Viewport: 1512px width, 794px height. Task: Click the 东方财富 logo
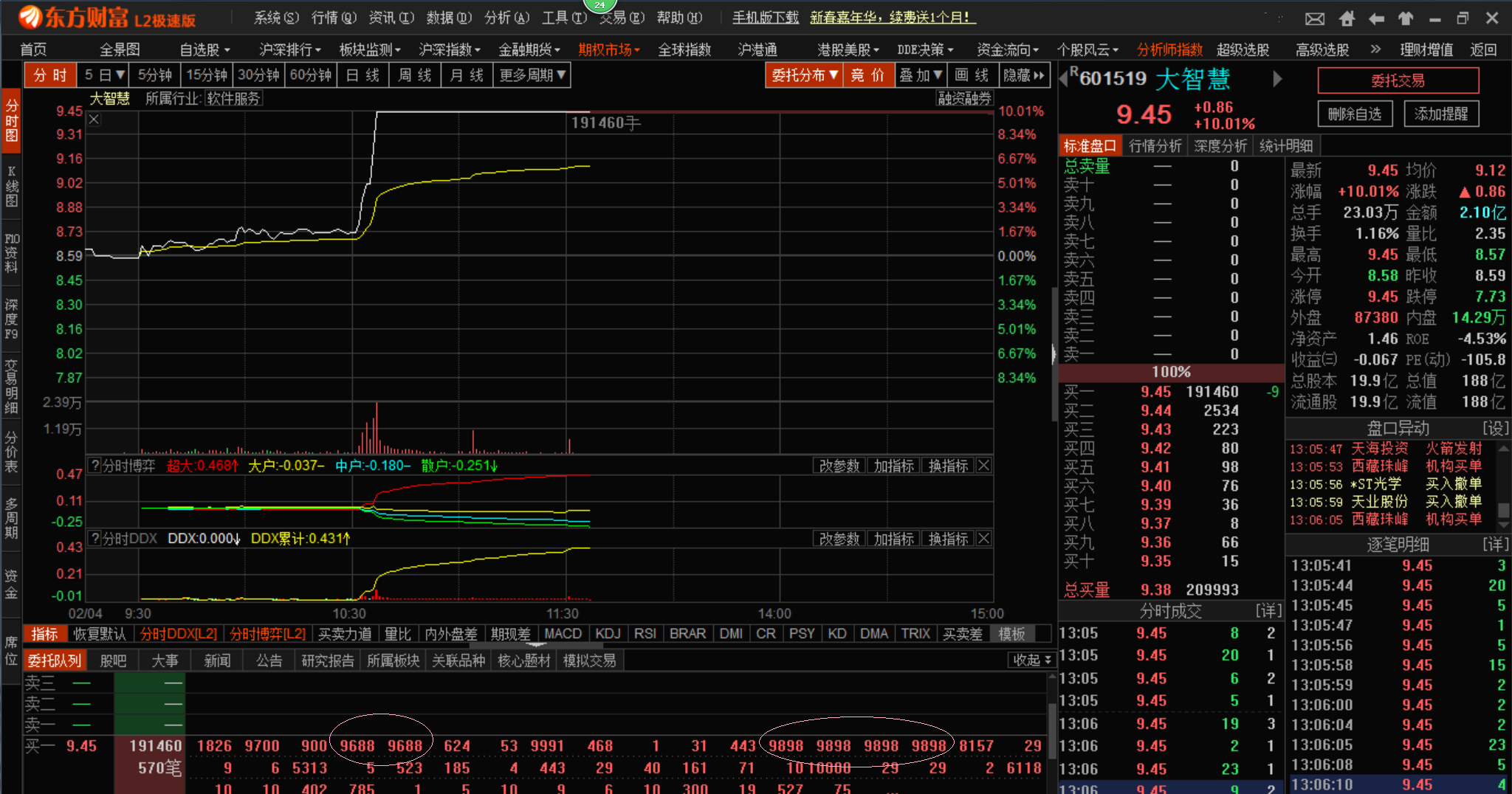107,18
